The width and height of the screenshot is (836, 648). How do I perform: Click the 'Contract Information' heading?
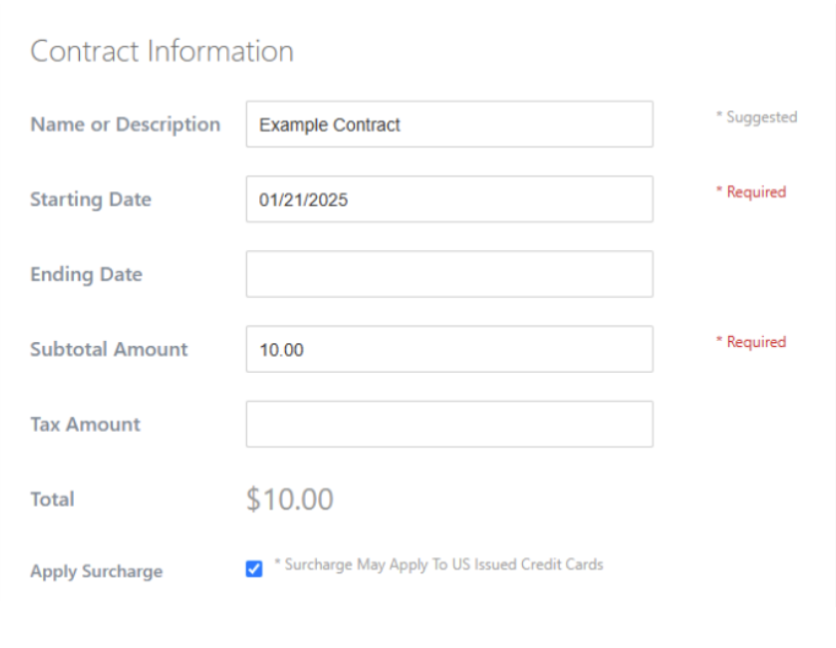tap(162, 51)
